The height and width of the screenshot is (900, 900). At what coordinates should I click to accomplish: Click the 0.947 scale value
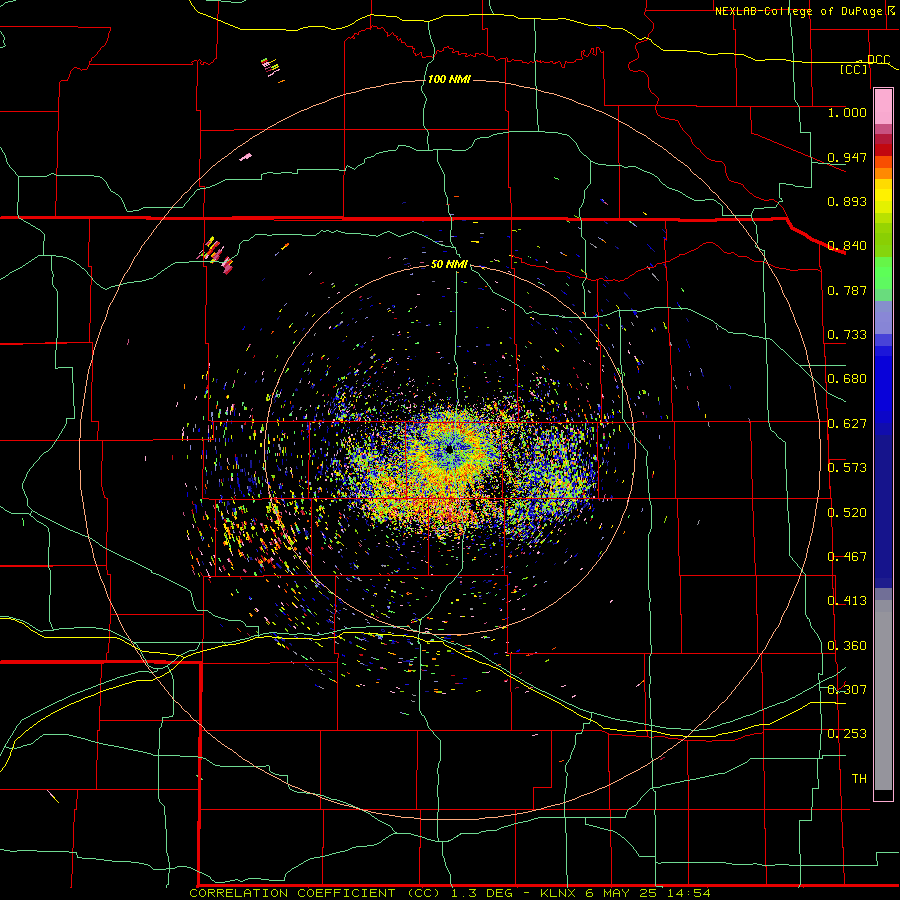click(847, 157)
